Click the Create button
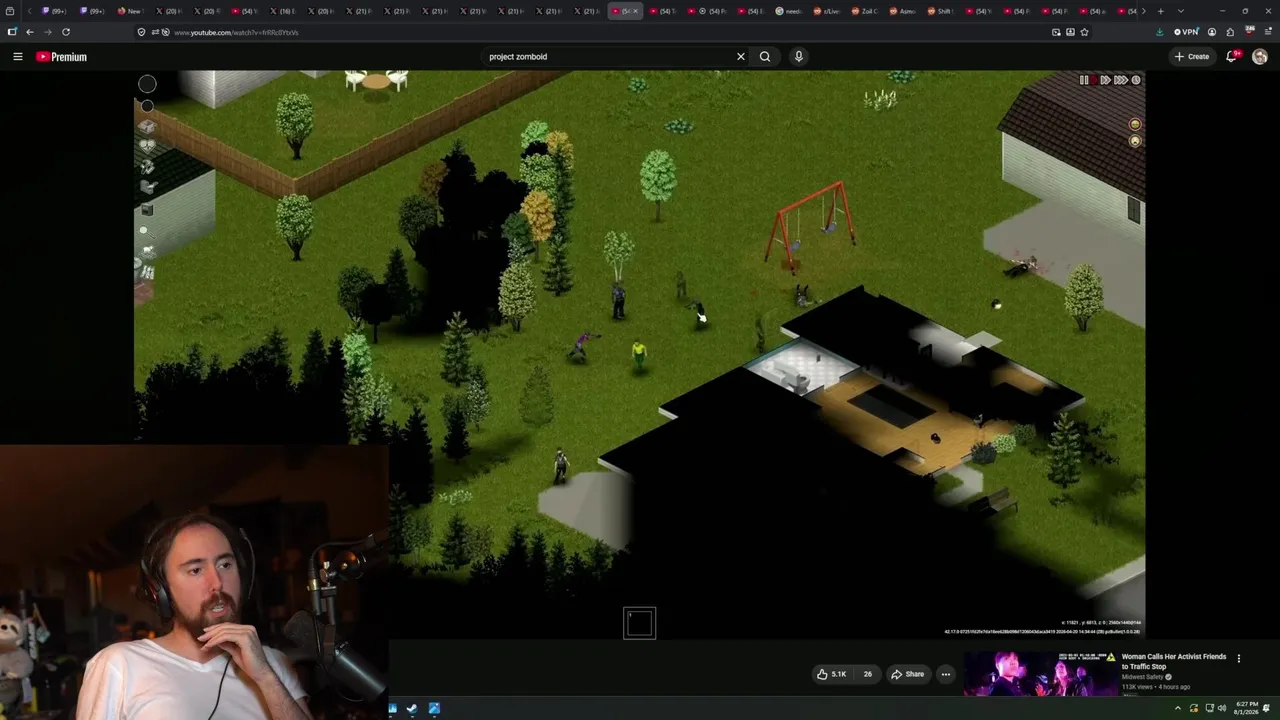Viewport: 1280px width, 720px height. 1192,57
